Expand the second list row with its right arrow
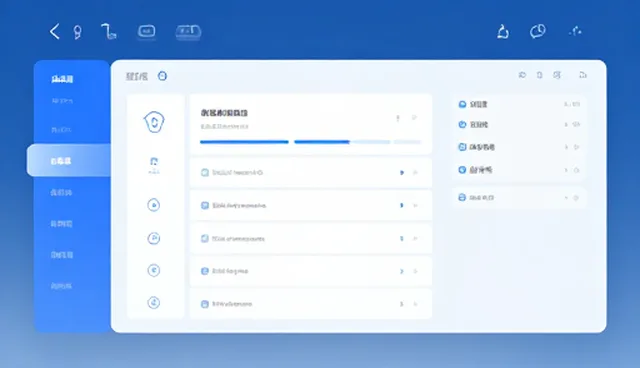The height and width of the screenshot is (368, 640). click(x=415, y=205)
